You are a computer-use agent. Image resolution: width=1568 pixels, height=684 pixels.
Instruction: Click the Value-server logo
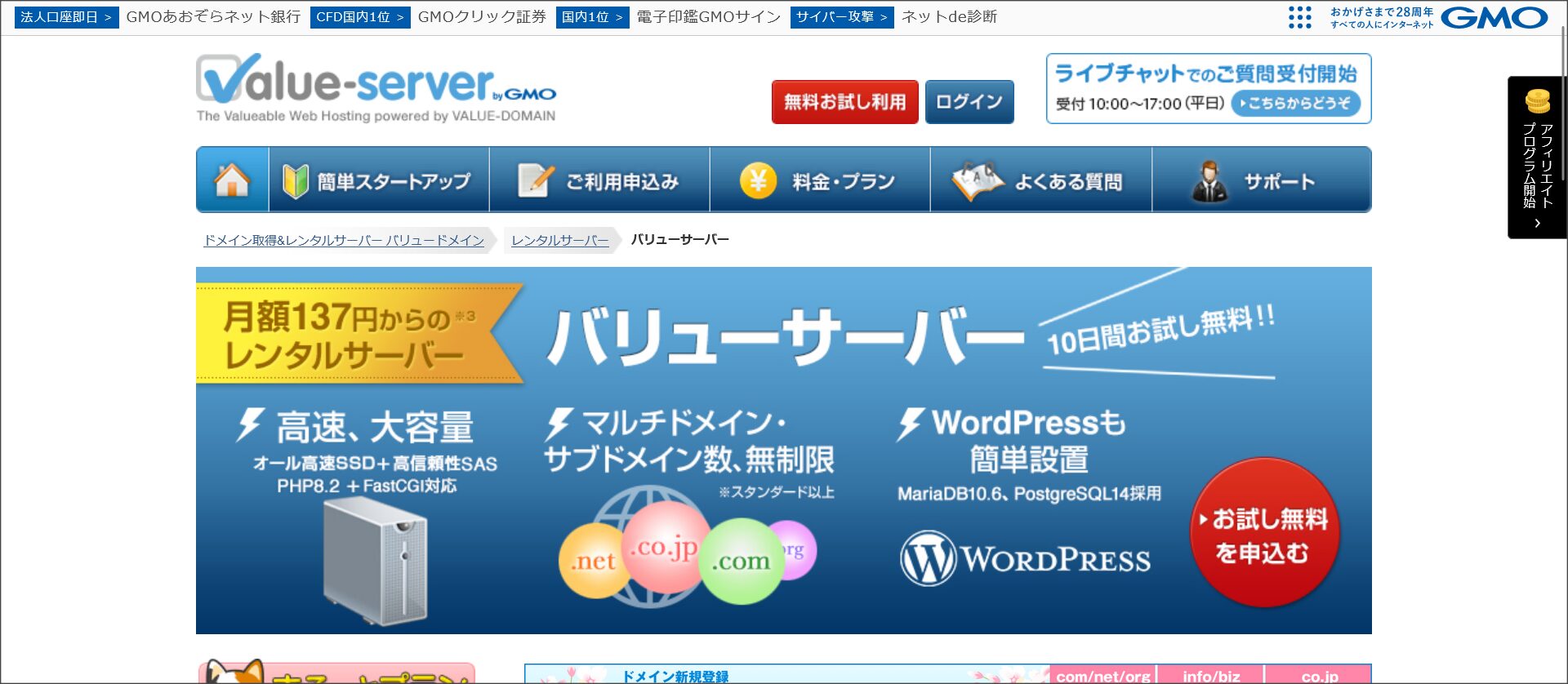[376, 88]
